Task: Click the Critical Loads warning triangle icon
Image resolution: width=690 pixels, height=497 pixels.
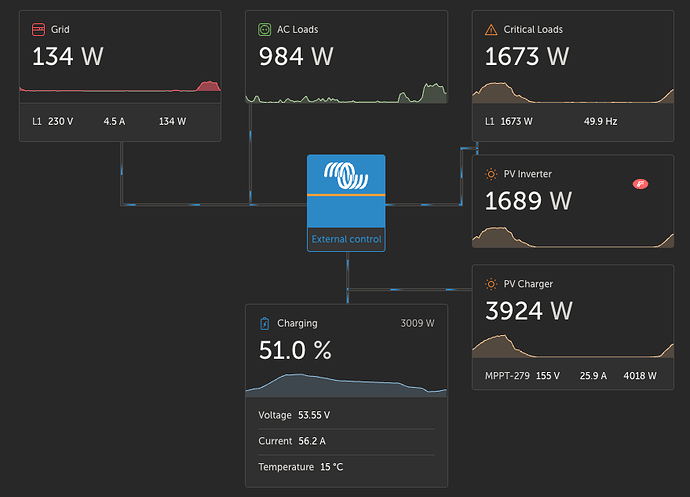Action: pyautogui.click(x=491, y=30)
